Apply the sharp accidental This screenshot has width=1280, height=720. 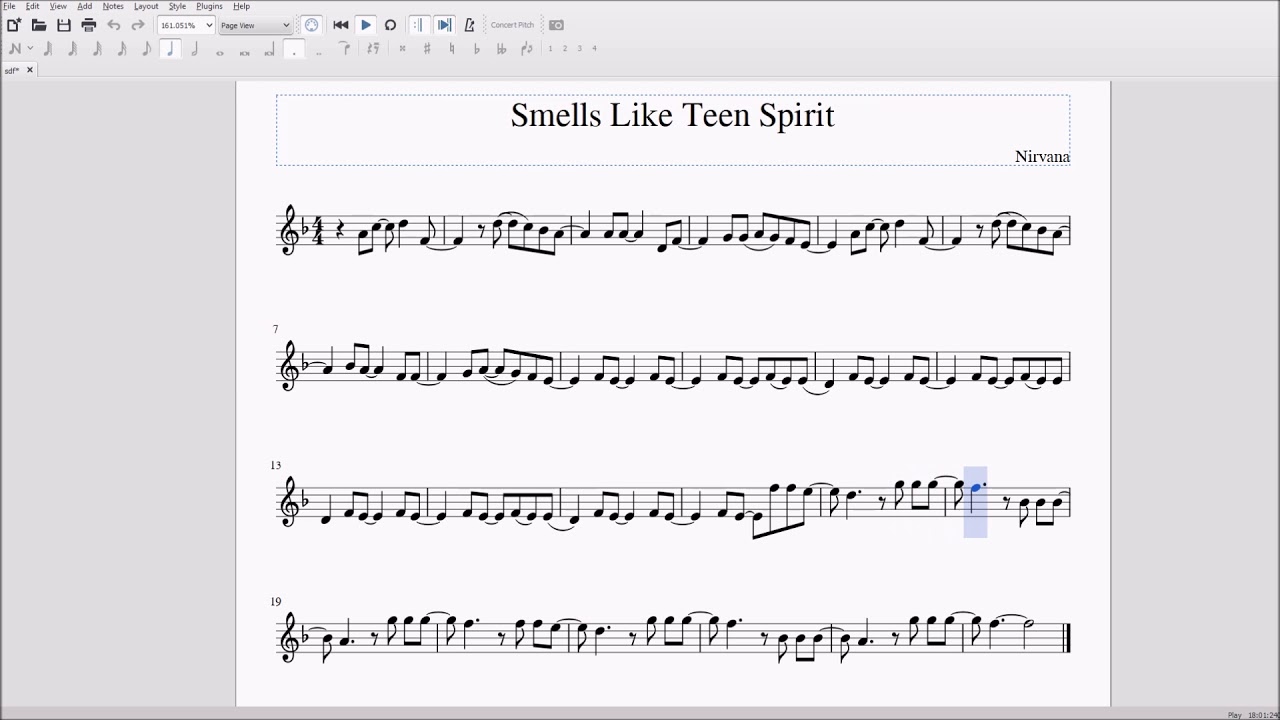pos(427,48)
